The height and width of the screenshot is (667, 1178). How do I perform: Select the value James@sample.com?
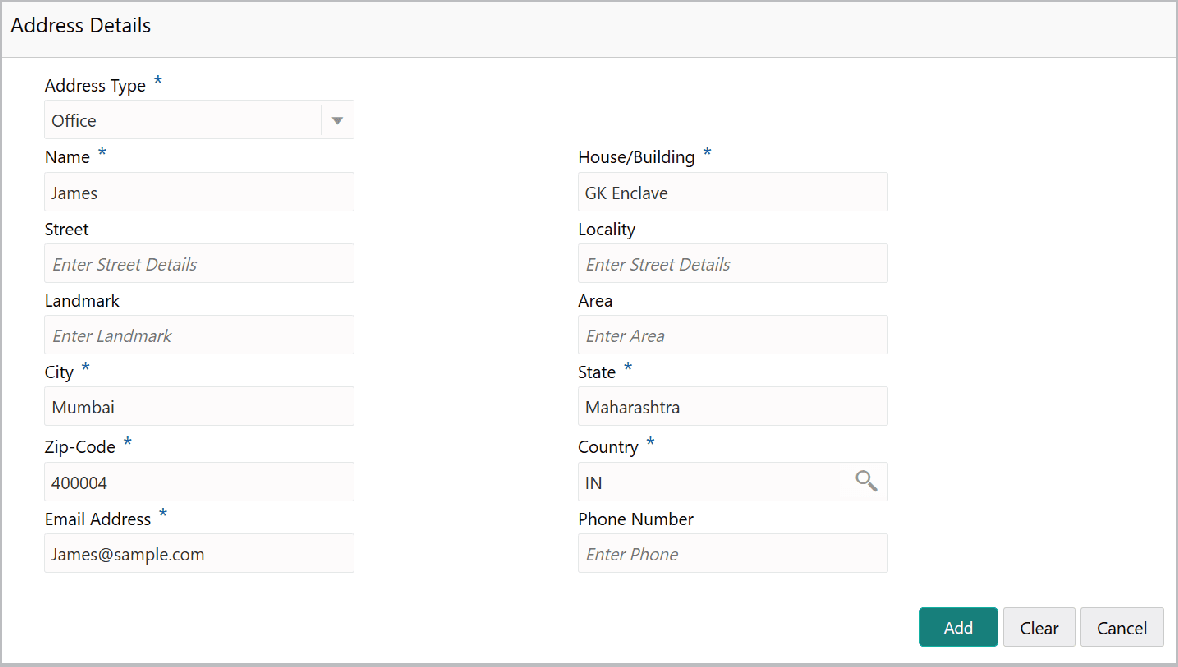coord(199,553)
